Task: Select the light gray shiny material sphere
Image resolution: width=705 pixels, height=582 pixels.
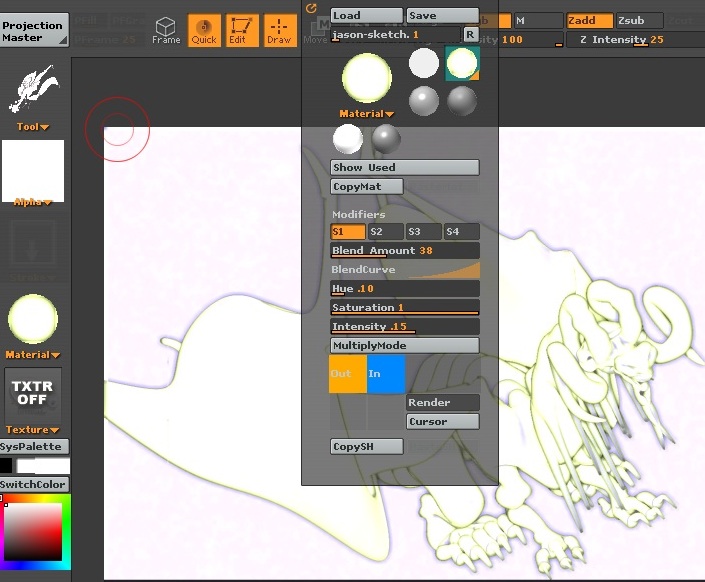Action: (424, 101)
